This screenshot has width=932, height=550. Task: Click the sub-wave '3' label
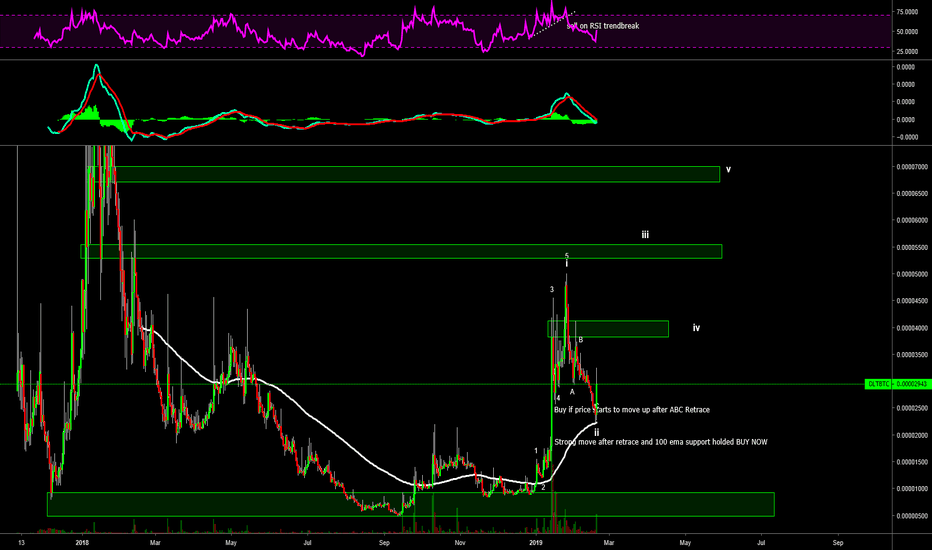pos(552,290)
